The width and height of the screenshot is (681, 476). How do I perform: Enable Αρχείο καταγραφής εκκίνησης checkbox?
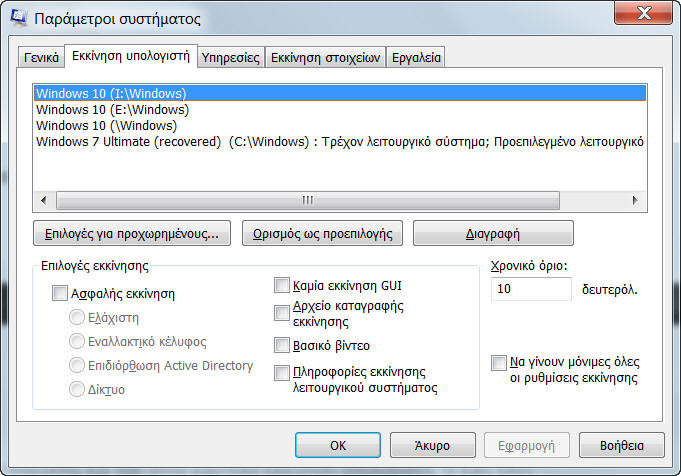tap(282, 313)
